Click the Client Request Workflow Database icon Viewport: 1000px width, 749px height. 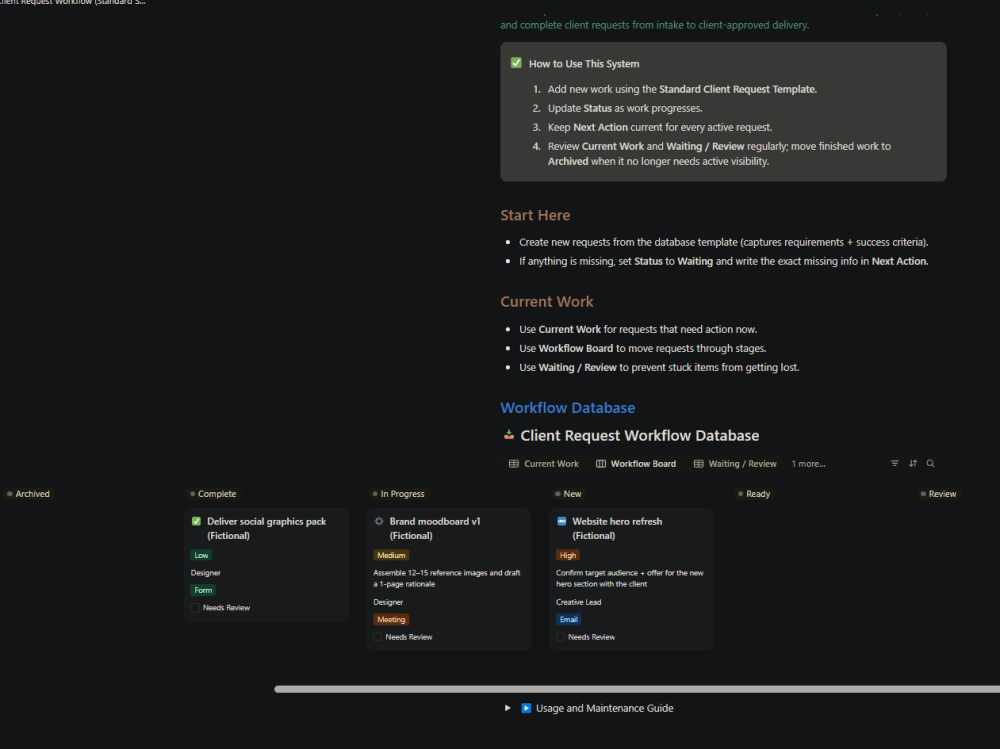[509, 435]
